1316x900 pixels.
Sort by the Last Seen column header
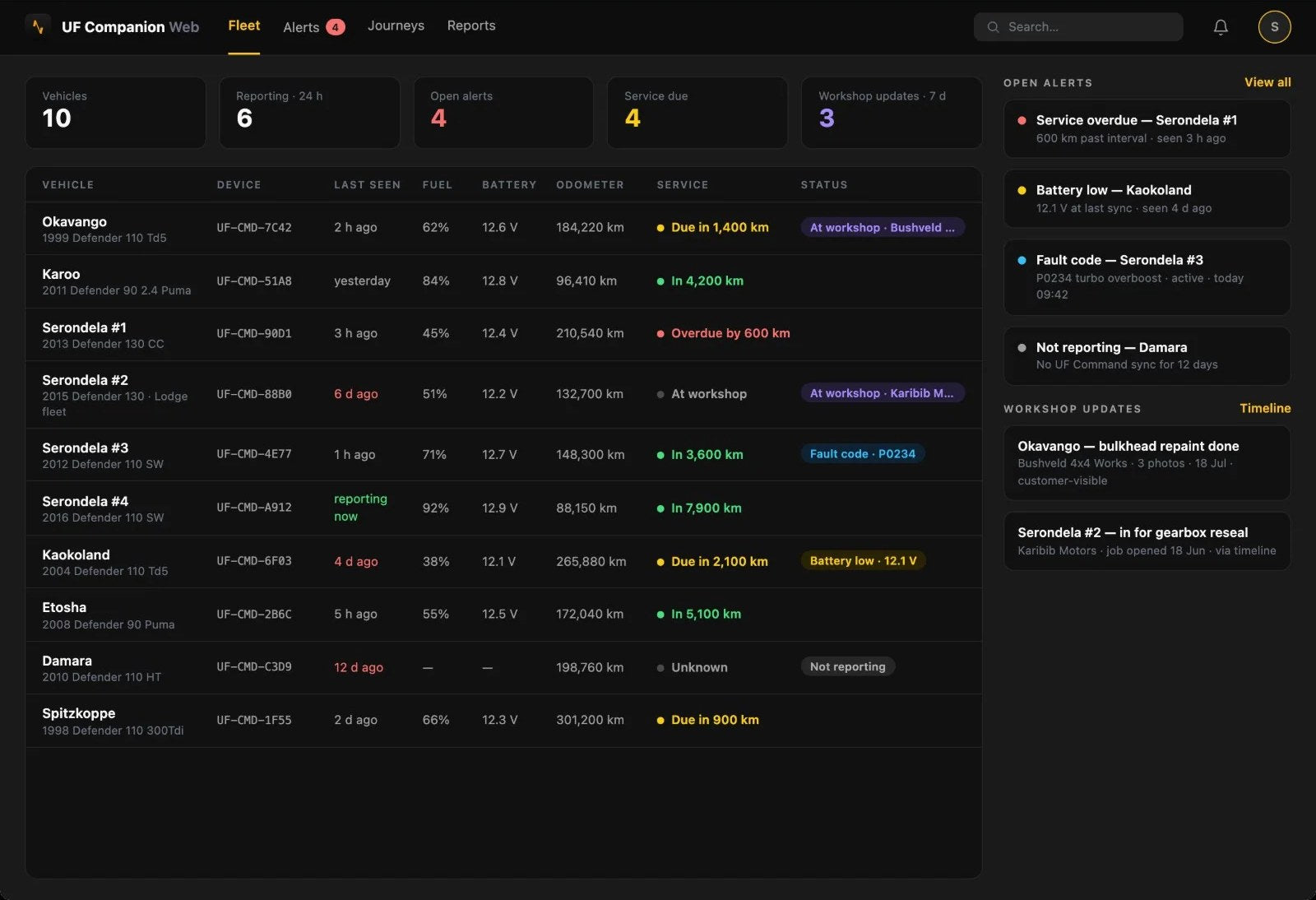tap(367, 185)
